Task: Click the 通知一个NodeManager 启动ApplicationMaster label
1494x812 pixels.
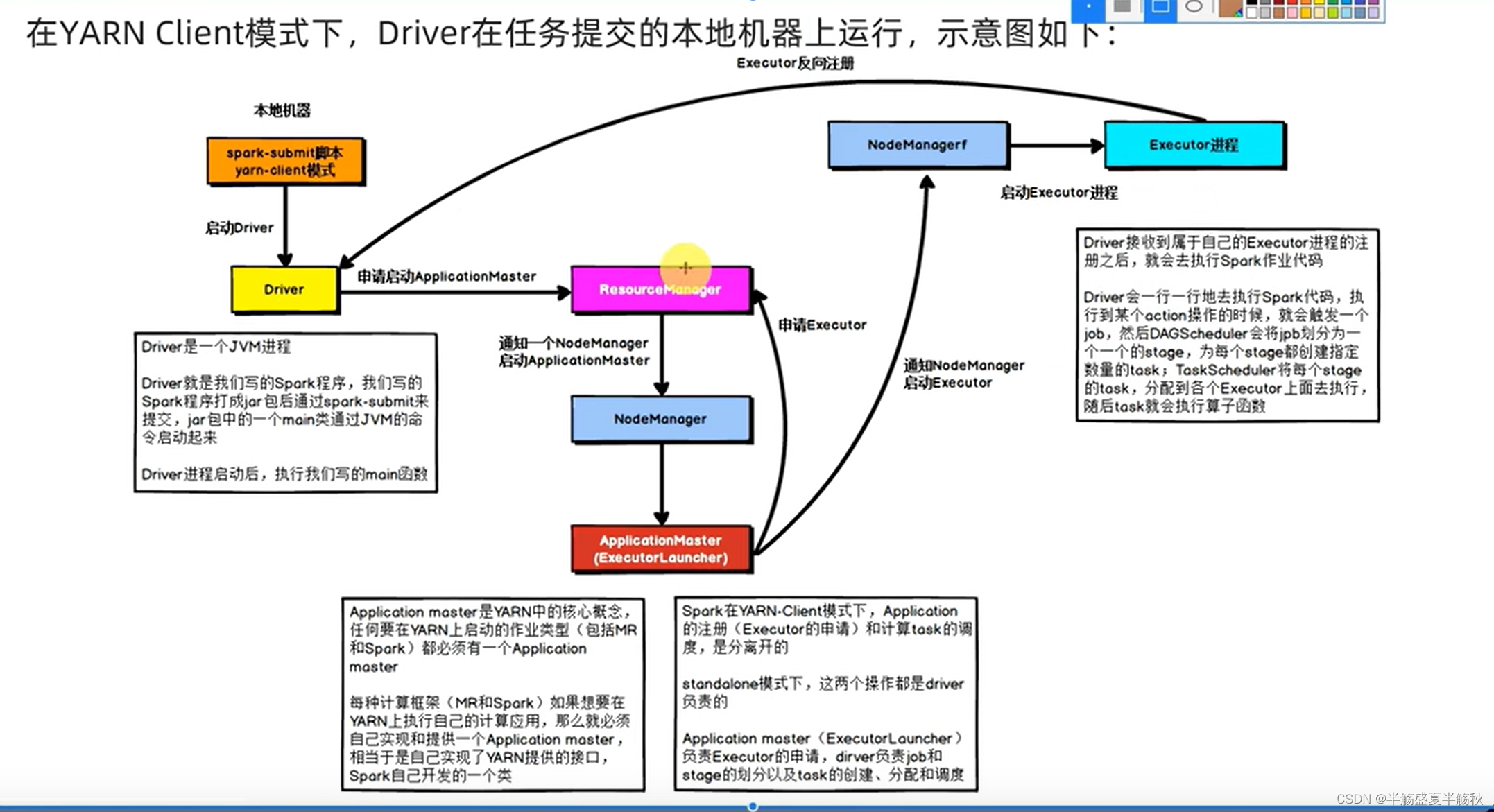Action: [x=574, y=352]
